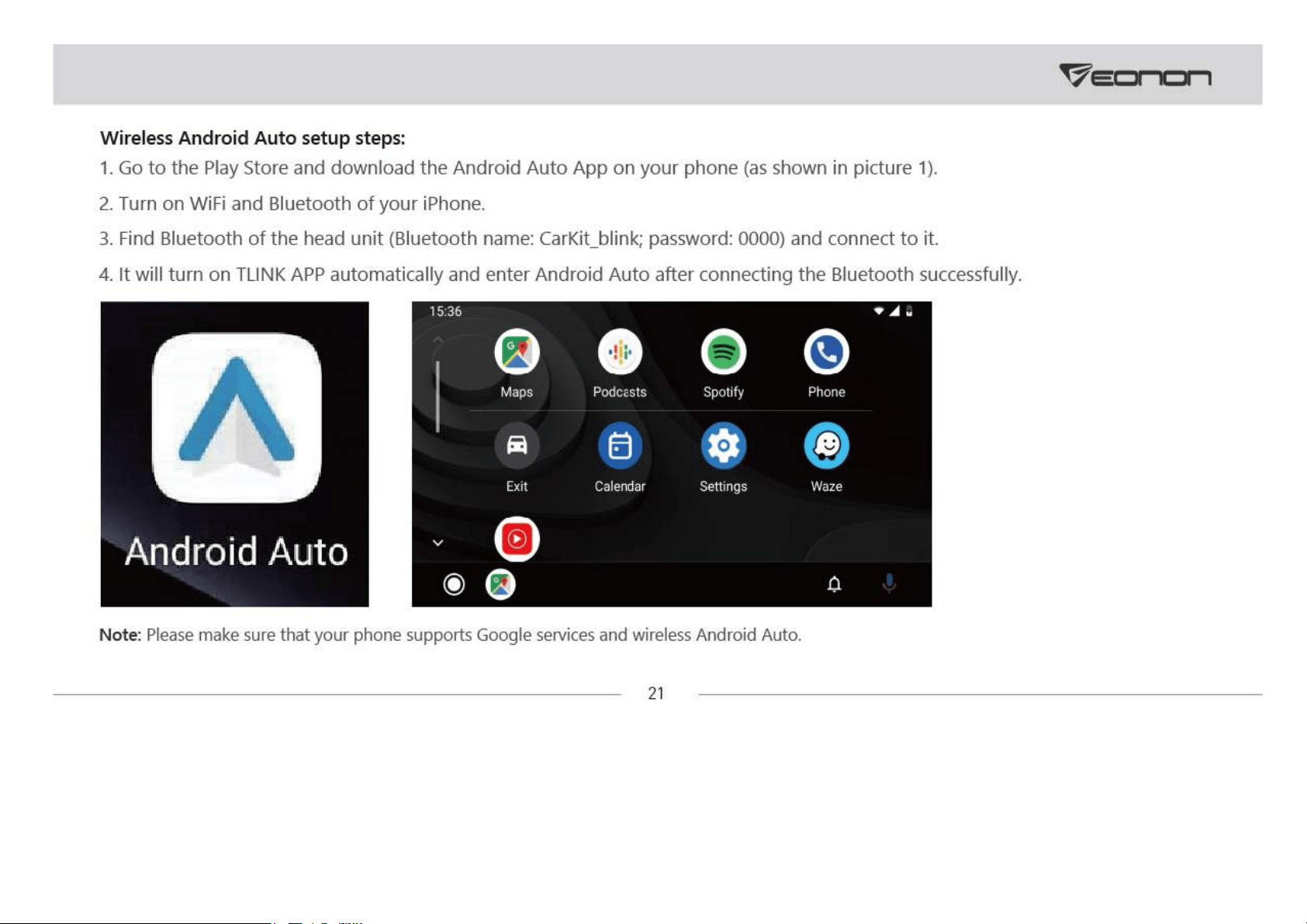Tap the Exit car icon
Image resolution: width=1307 pixels, height=924 pixels.
517,445
